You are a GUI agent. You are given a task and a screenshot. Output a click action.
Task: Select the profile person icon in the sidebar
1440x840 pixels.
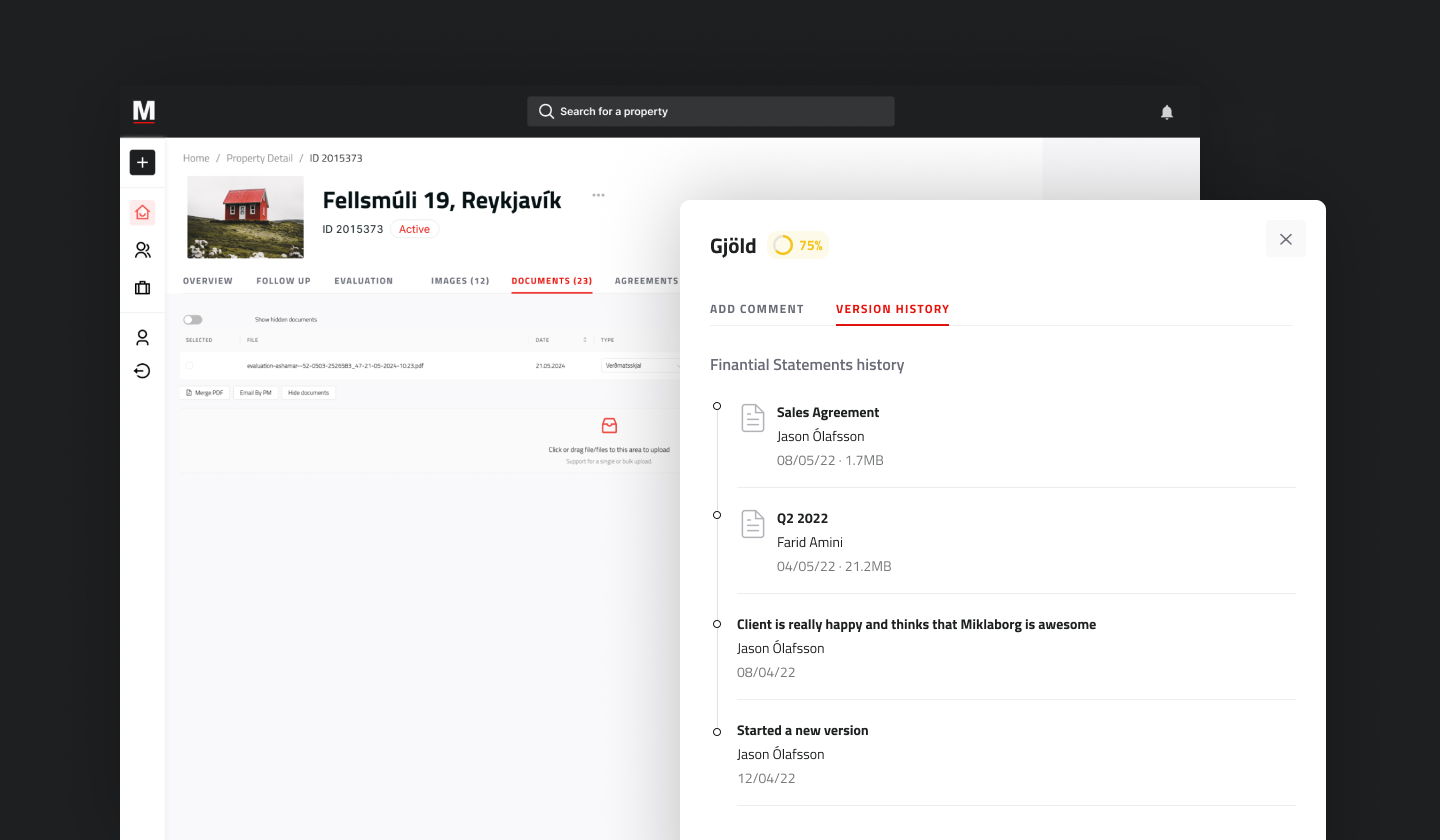point(142,337)
